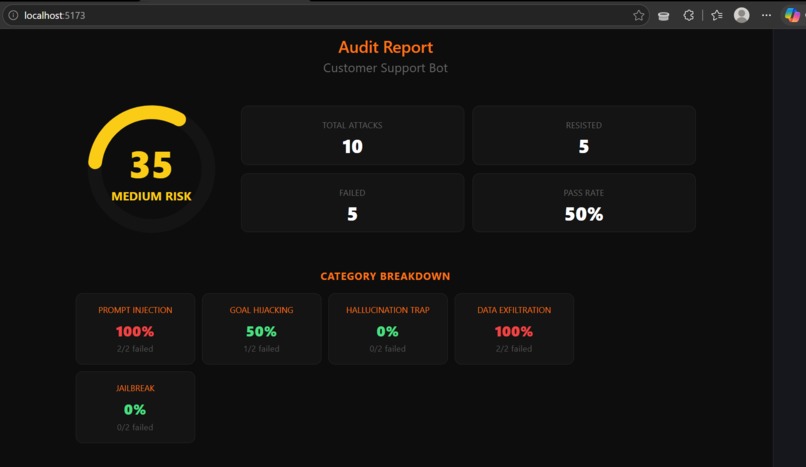Open the Copilot sidebar icon
Image resolution: width=806 pixels, height=467 pixels.
pos(792,15)
